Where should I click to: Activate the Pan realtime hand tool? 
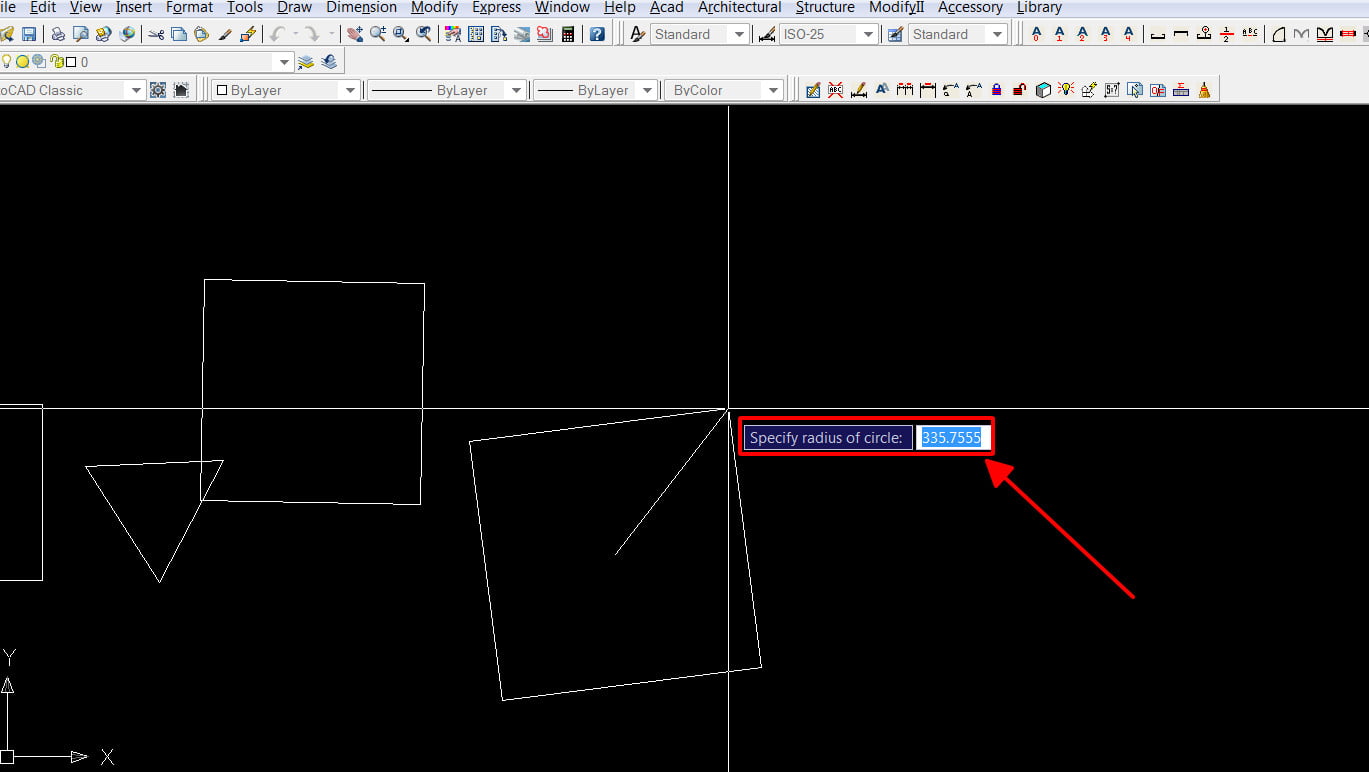tap(355, 34)
